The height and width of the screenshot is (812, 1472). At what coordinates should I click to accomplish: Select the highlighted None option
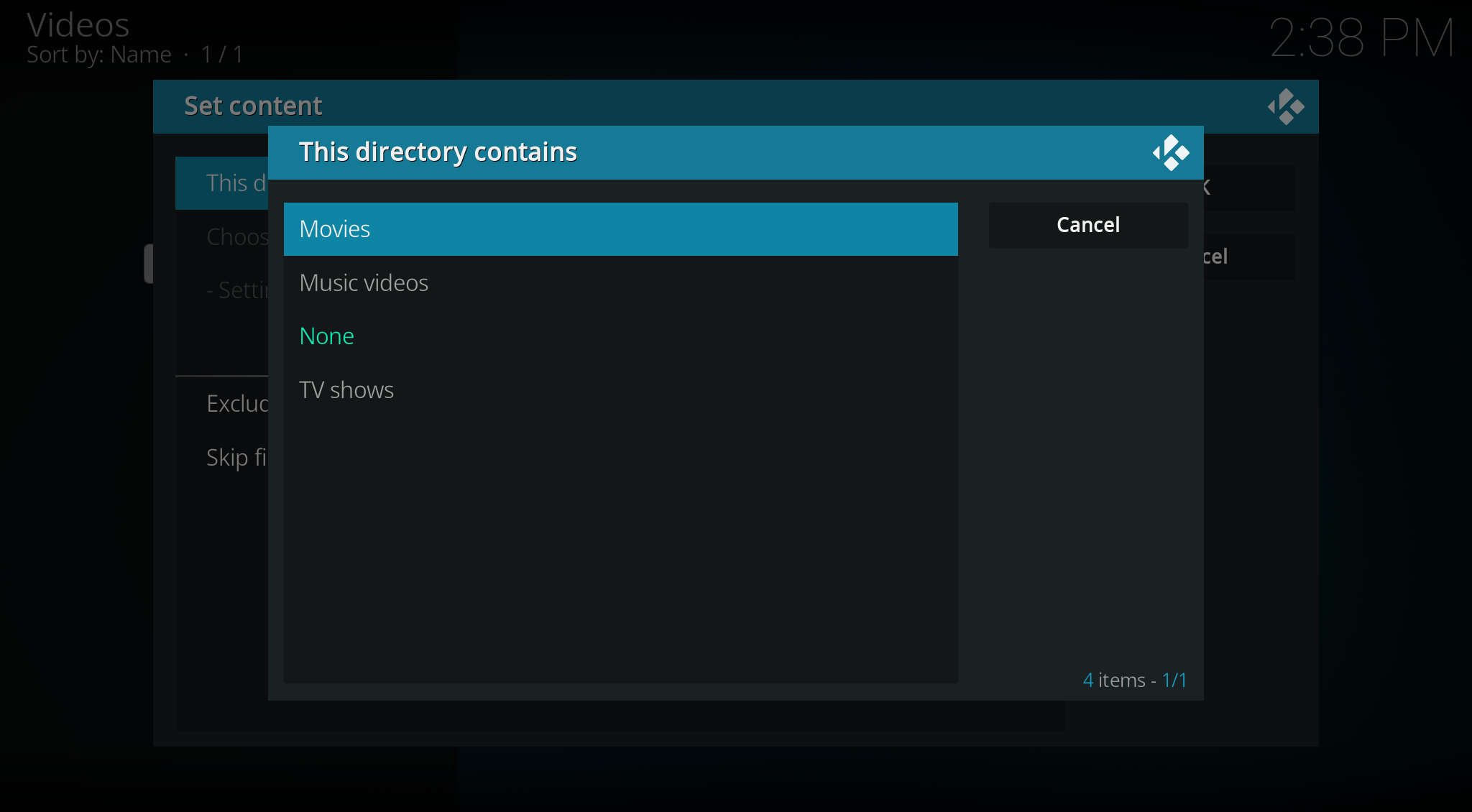pos(620,336)
